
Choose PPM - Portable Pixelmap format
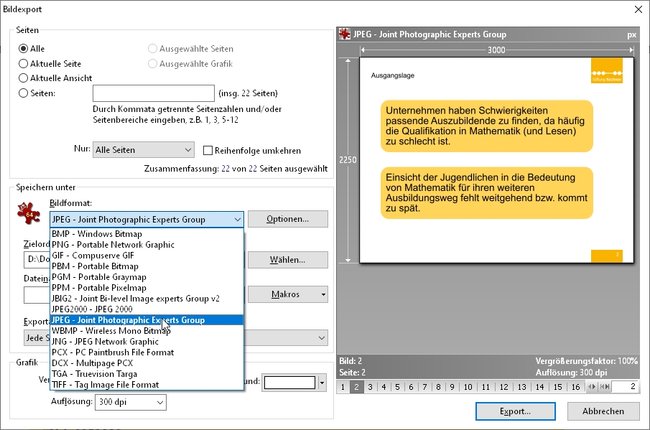pyautogui.click(x=146, y=288)
